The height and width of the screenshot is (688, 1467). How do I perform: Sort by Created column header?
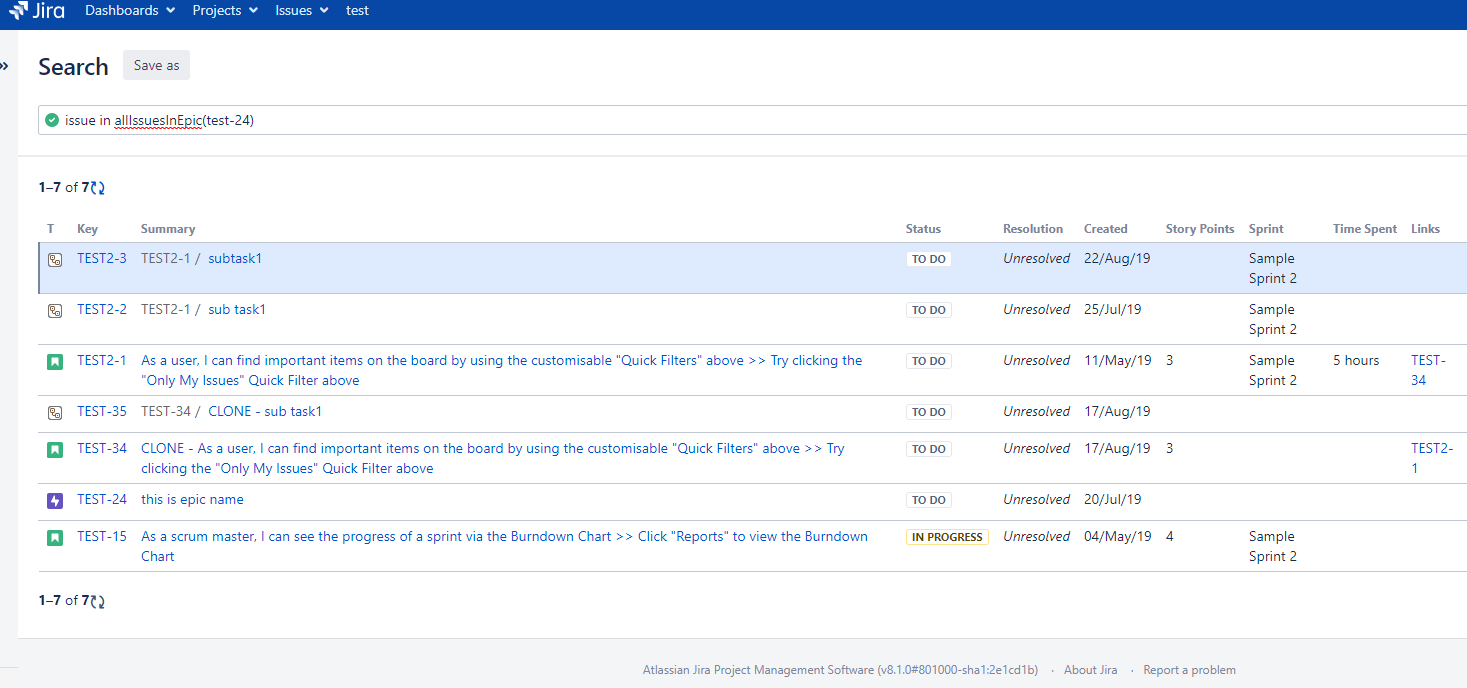coord(1105,229)
